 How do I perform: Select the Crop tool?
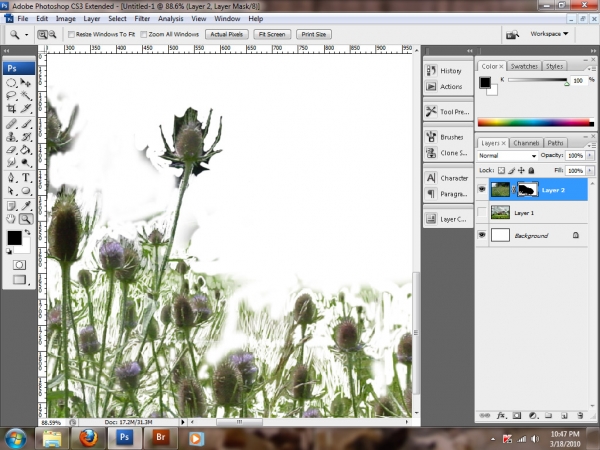pyautogui.click(x=11, y=108)
